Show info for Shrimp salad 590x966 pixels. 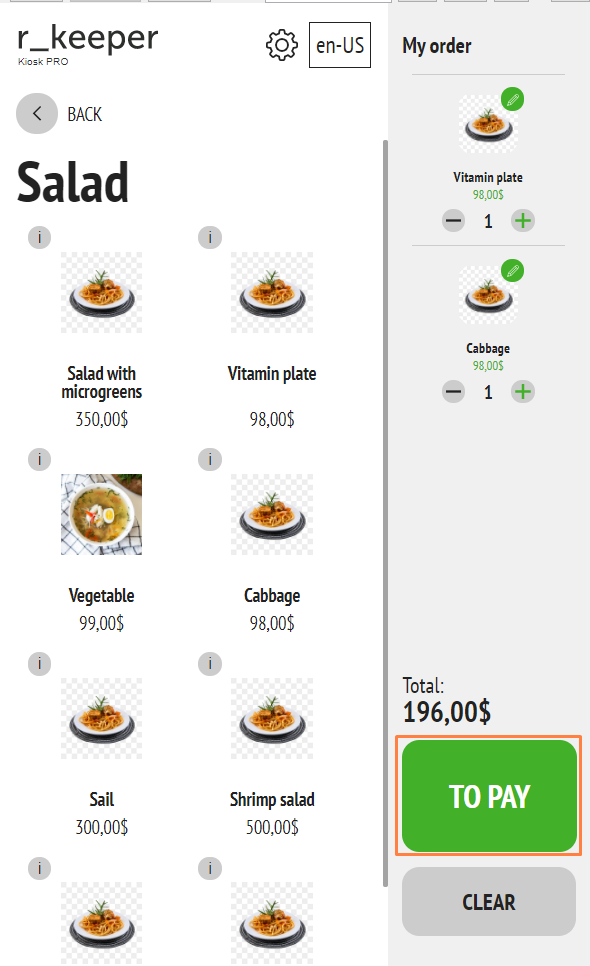point(209,664)
